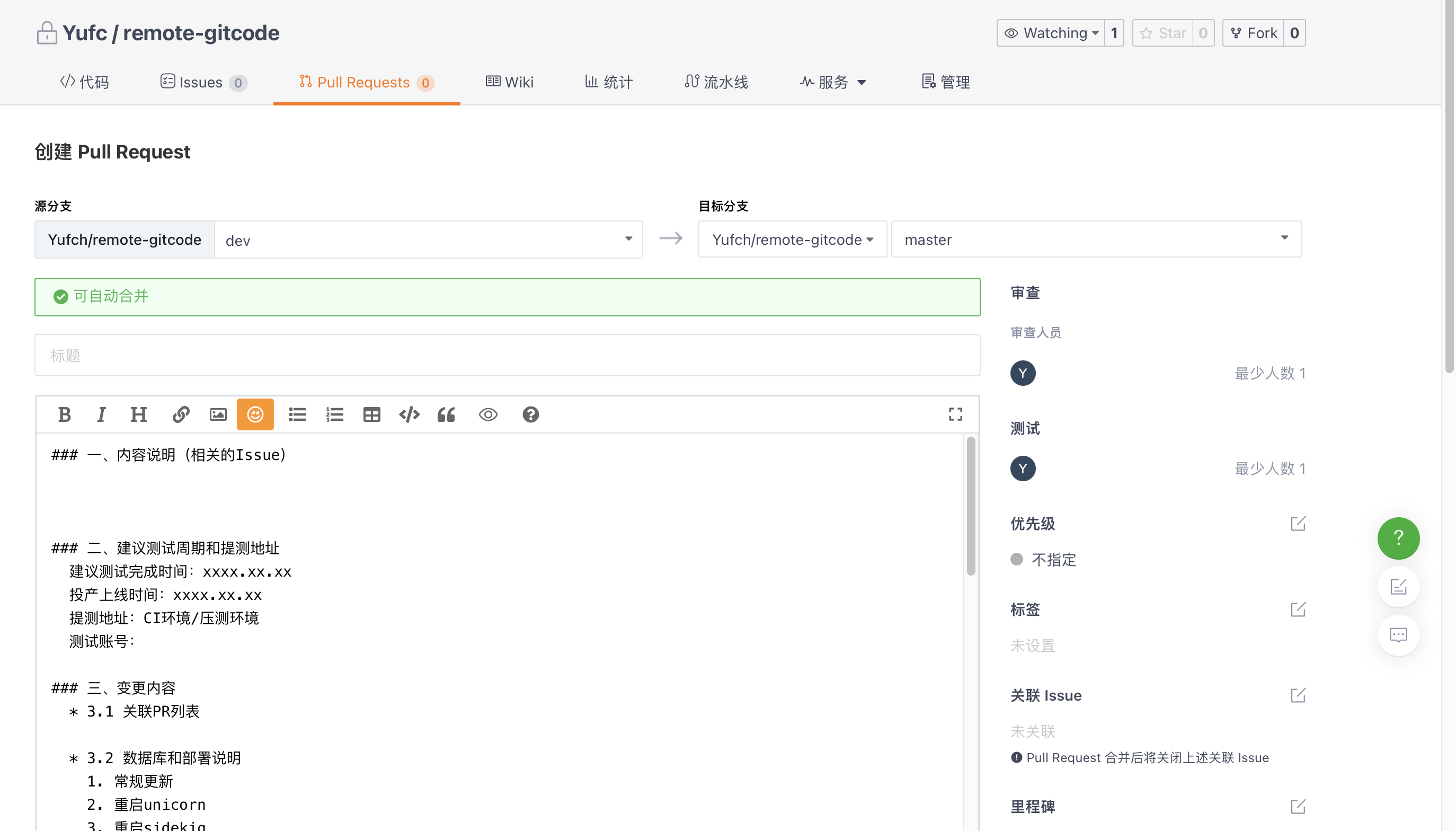1456x831 pixels.
Task: Open the 流水线 pipeline tab
Action: [716, 82]
